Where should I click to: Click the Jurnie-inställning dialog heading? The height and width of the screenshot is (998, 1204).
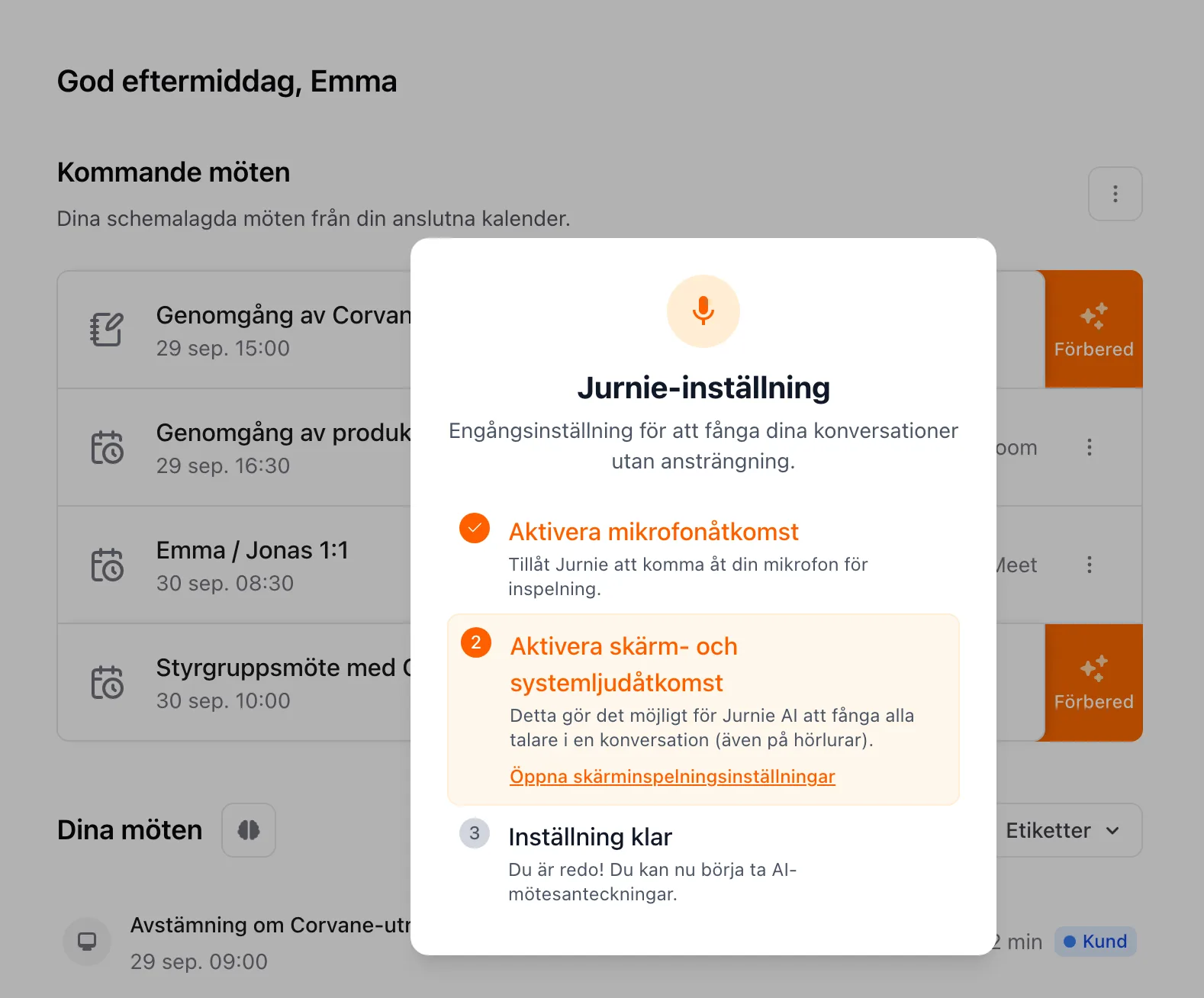703,388
